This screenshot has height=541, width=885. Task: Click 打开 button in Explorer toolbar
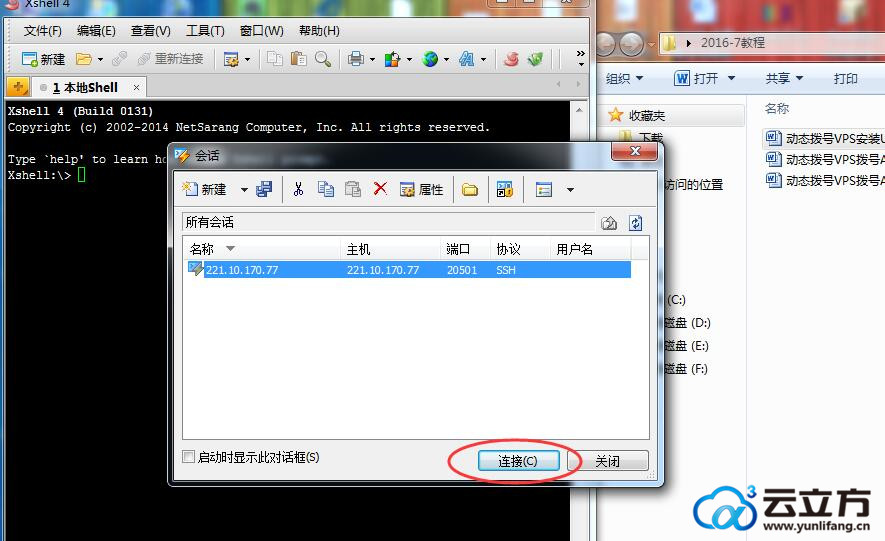tap(696, 78)
